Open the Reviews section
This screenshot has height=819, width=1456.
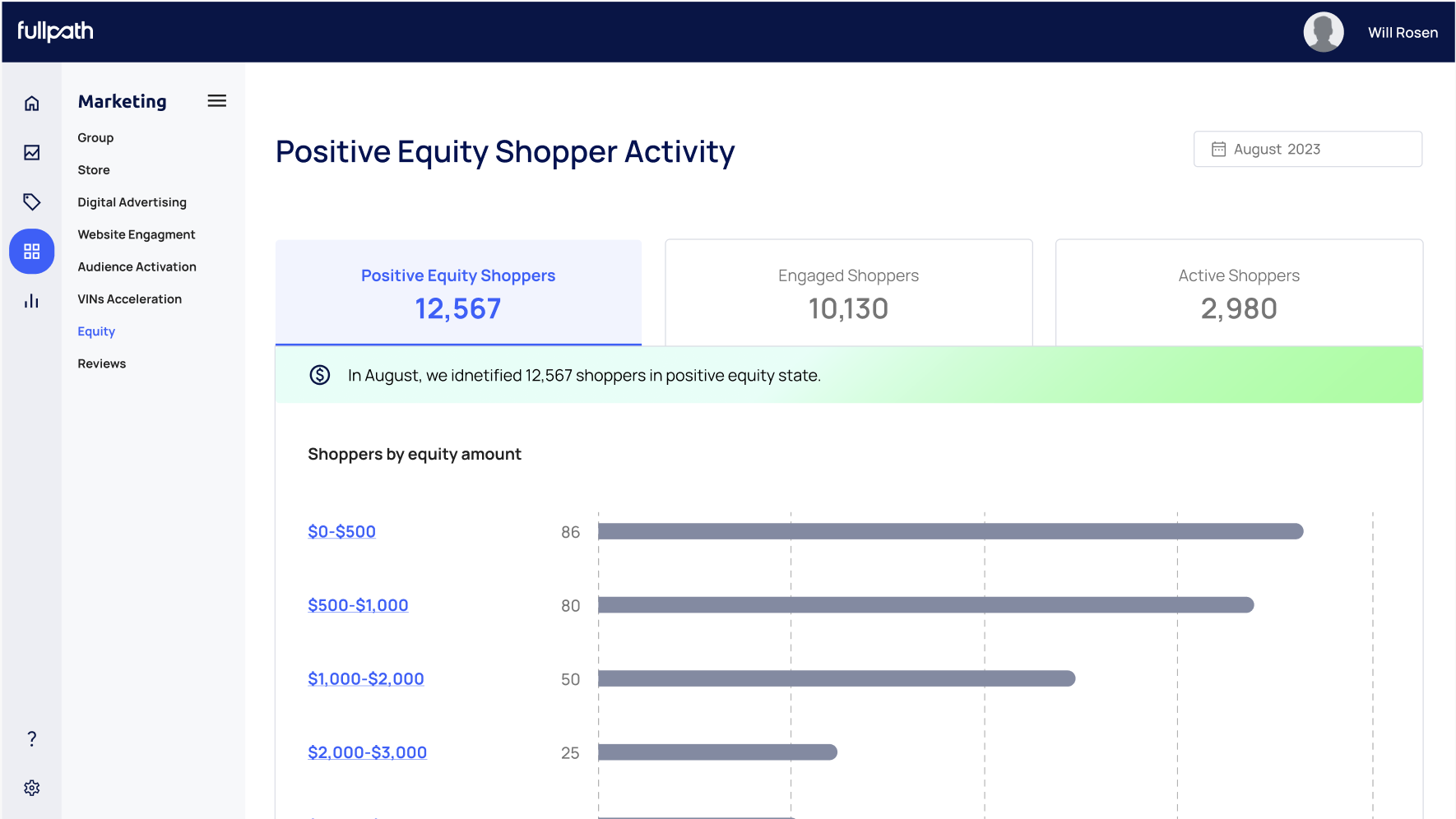coord(101,363)
